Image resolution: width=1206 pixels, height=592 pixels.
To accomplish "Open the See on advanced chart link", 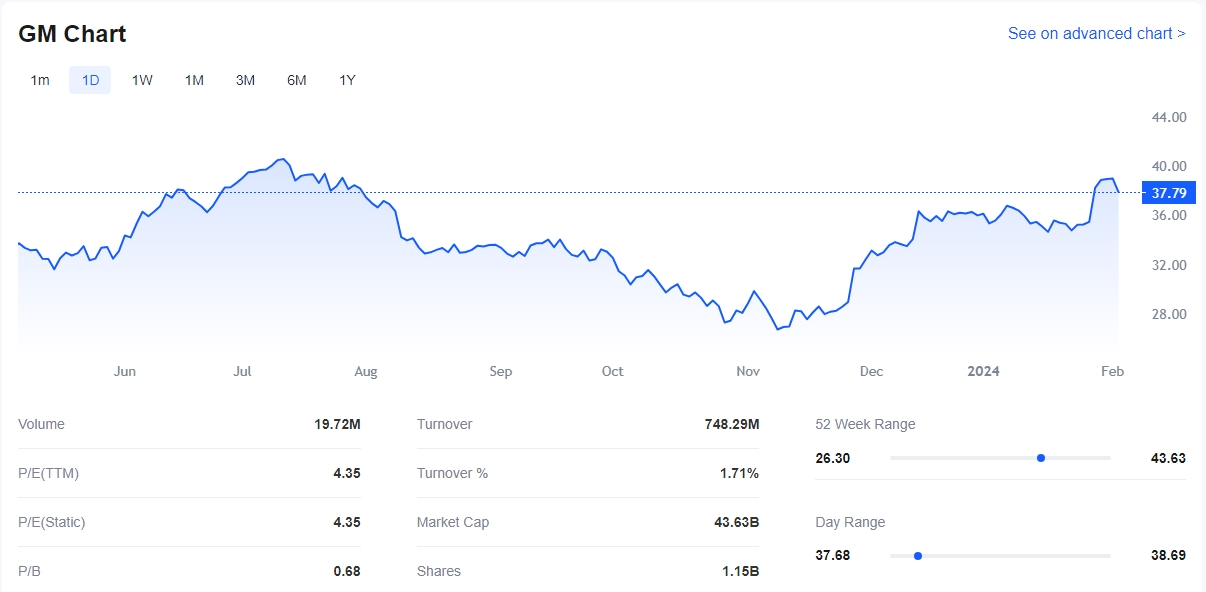I will click(x=1096, y=33).
